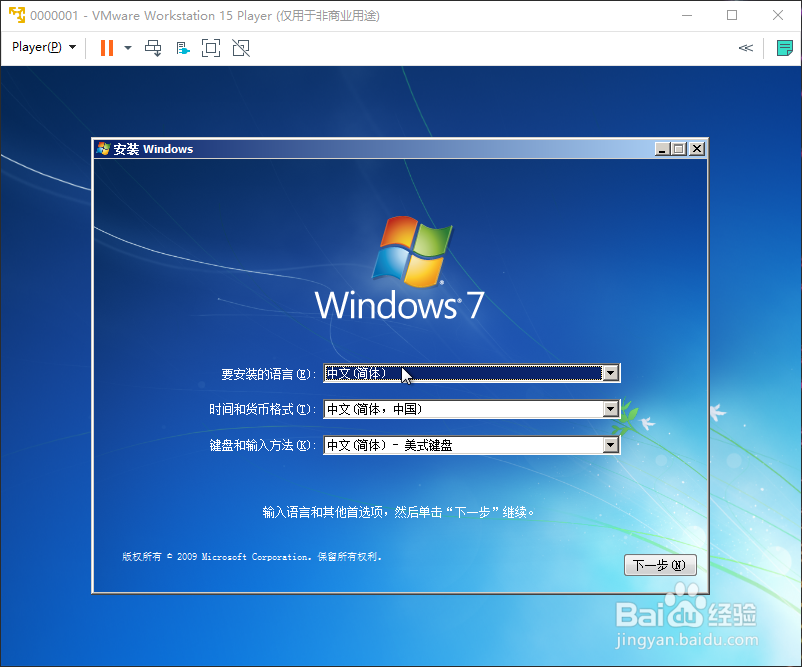Open the green notes/messages icon
802x667 pixels.
(785, 48)
